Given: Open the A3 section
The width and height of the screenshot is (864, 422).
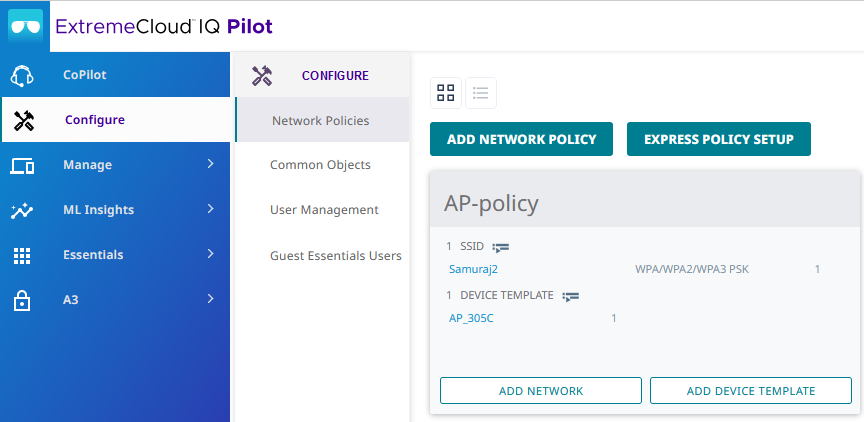Looking at the screenshot, I should (116, 300).
